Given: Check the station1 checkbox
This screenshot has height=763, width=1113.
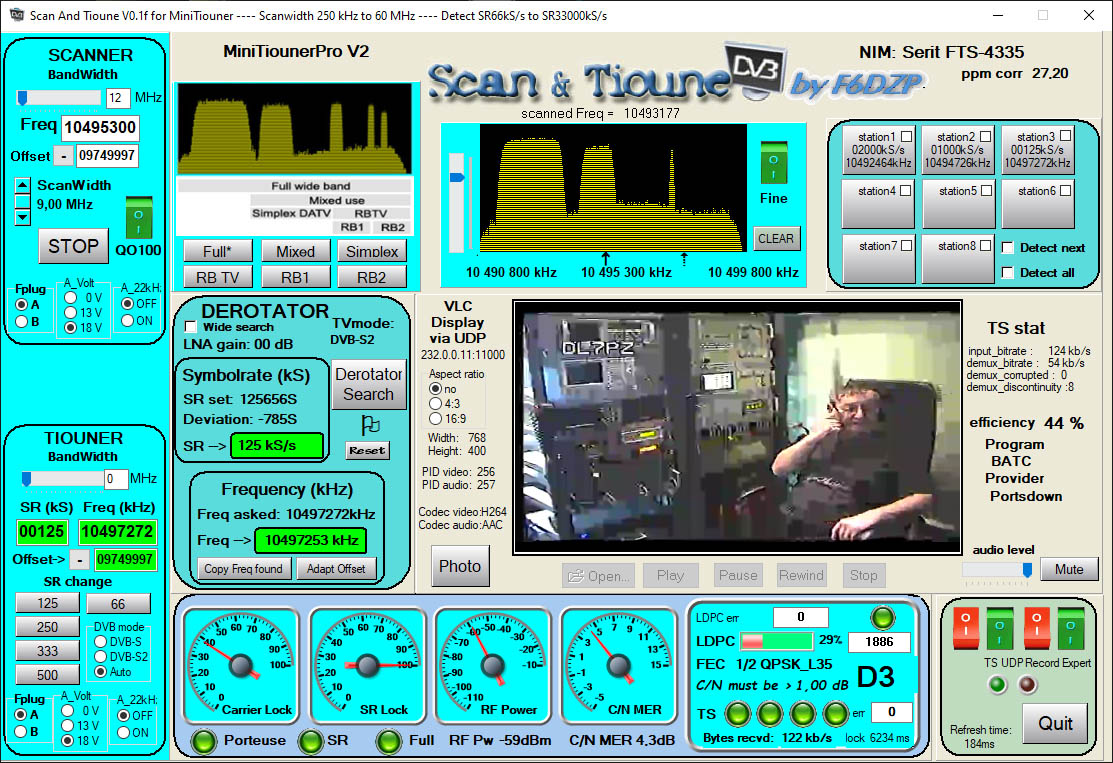Looking at the screenshot, I should tap(906, 136).
